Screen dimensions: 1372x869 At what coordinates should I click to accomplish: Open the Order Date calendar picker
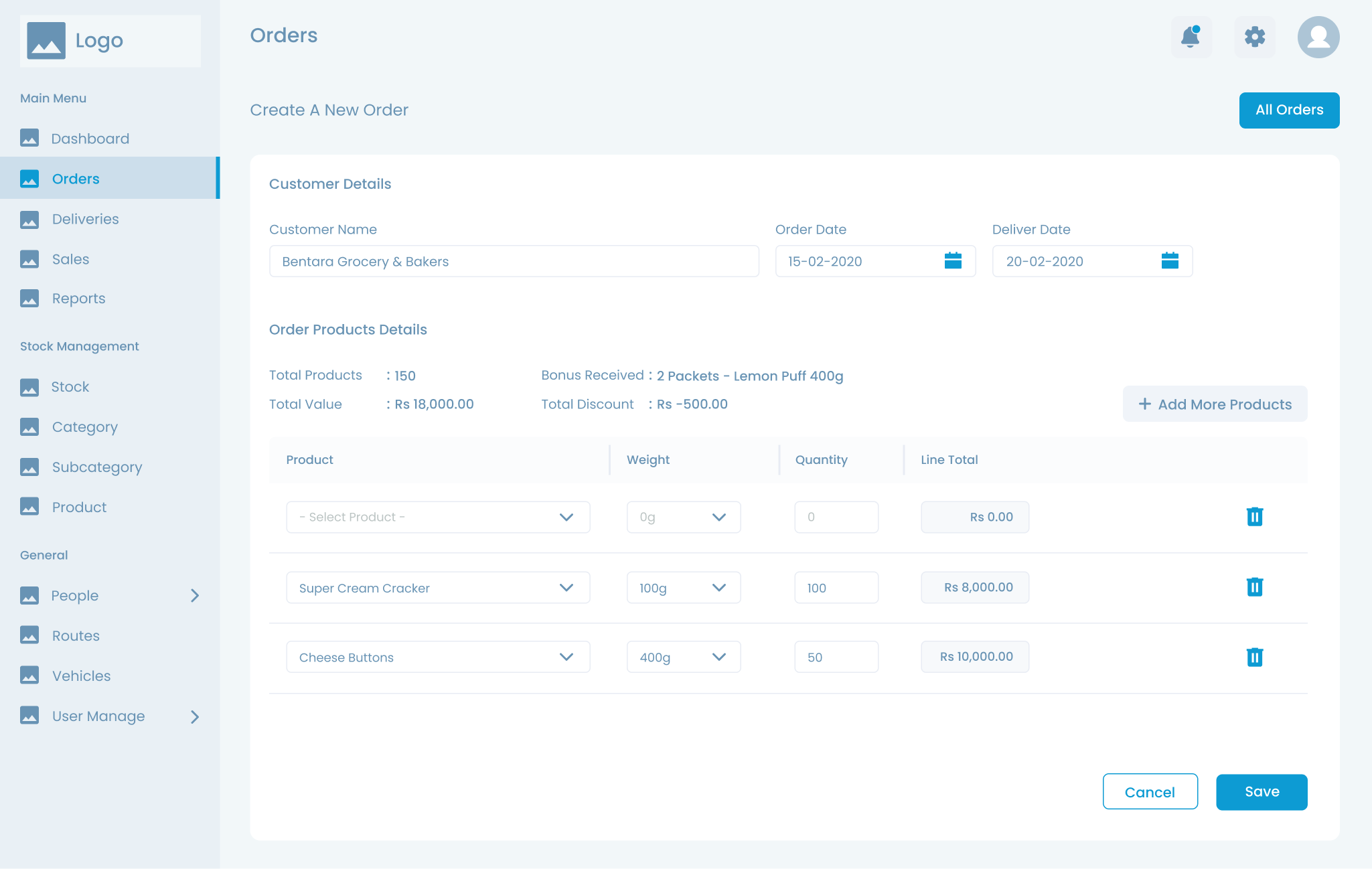953,261
